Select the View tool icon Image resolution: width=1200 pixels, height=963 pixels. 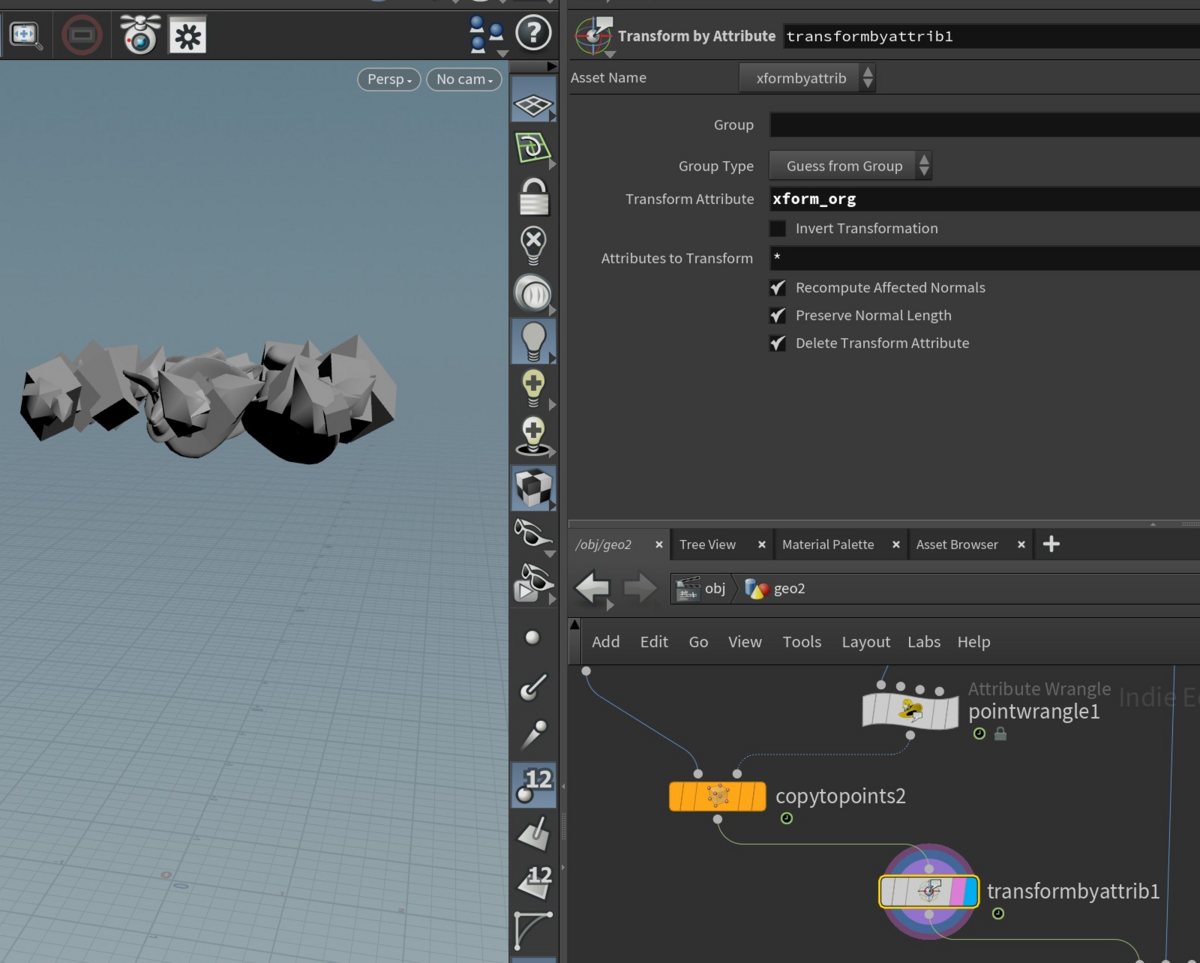(26, 35)
